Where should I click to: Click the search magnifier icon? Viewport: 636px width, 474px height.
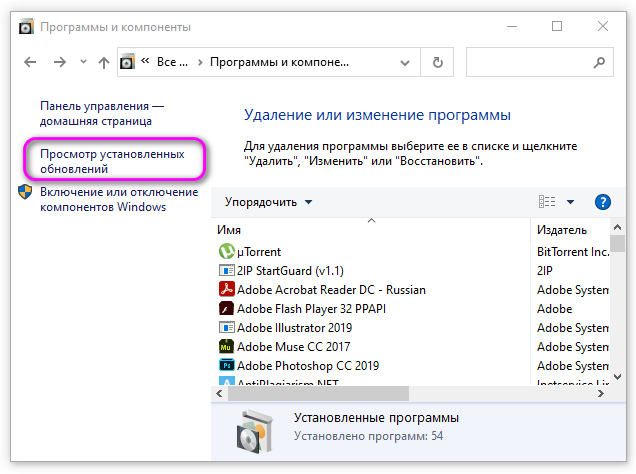click(599, 62)
